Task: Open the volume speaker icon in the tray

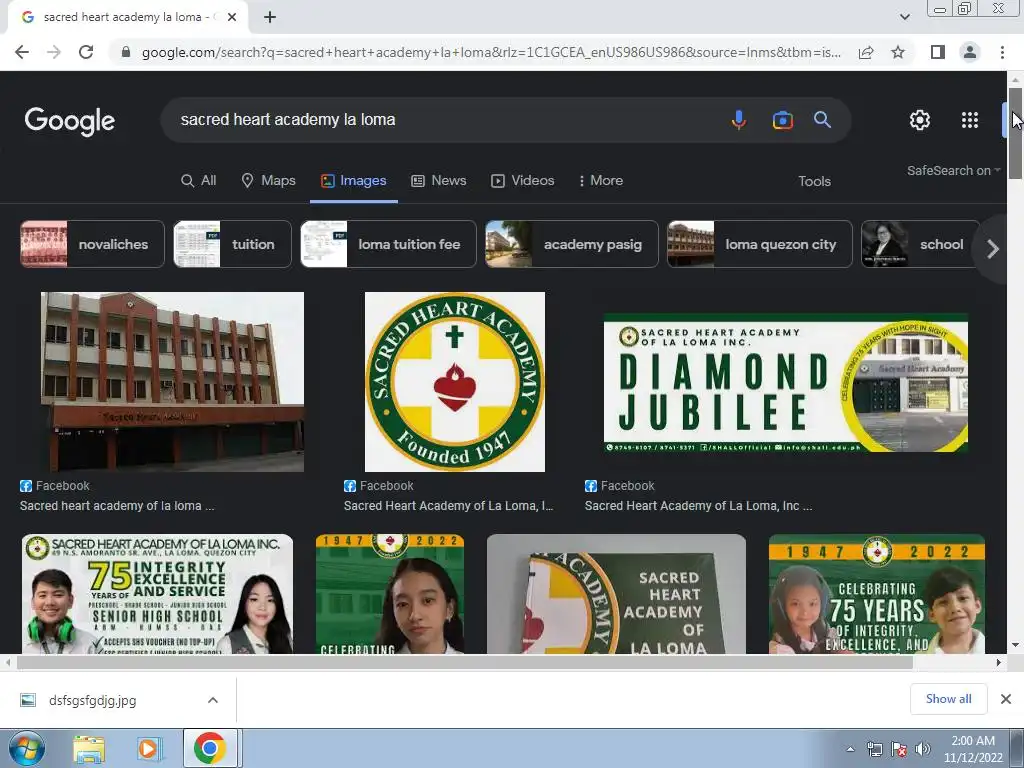Action: click(x=923, y=749)
